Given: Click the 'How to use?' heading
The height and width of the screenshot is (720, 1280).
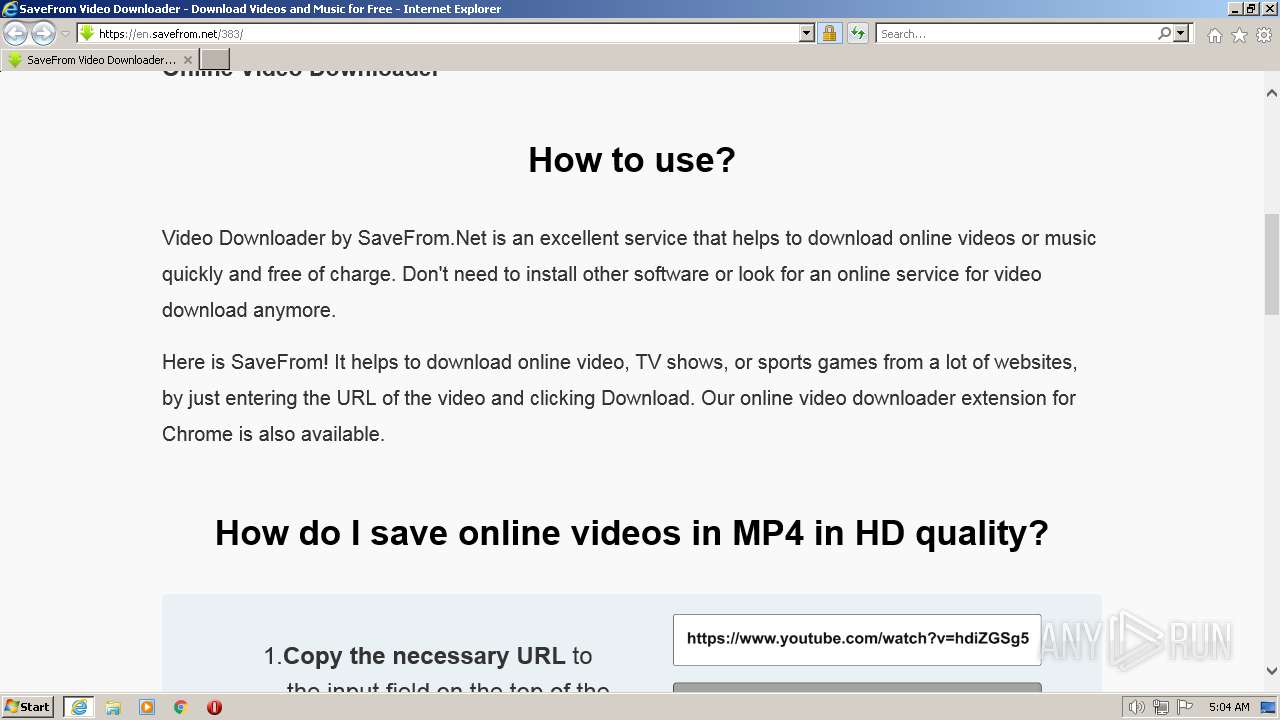Looking at the screenshot, I should click(632, 159).
